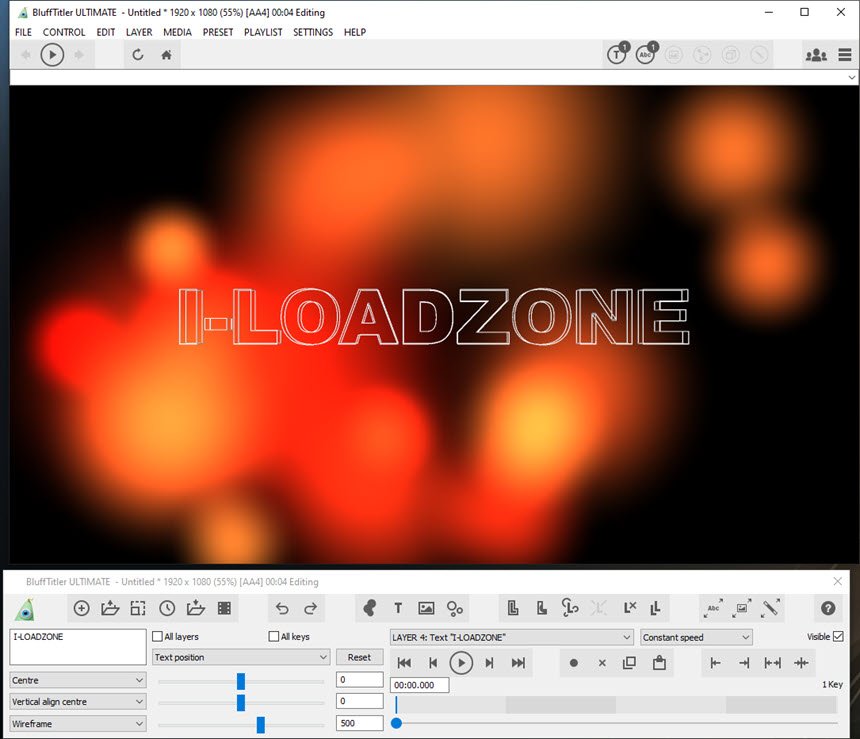Enable the All layers checkbox

[157, 636]
